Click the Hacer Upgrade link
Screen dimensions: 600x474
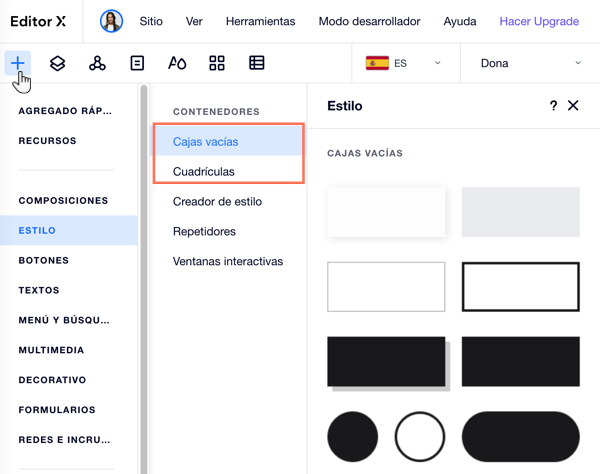click(539, 21)
